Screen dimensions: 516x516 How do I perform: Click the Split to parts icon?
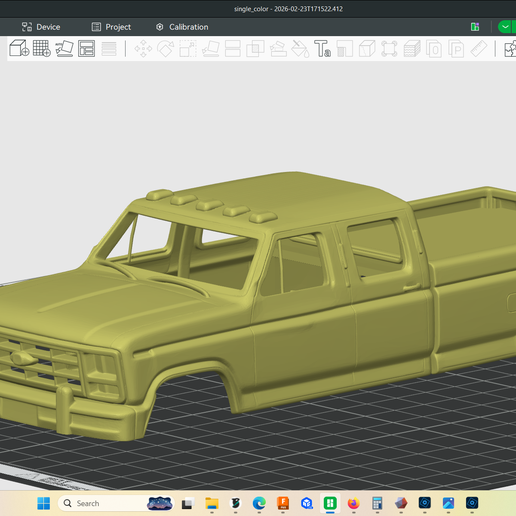pyautogui.click(x=456, y=49)
